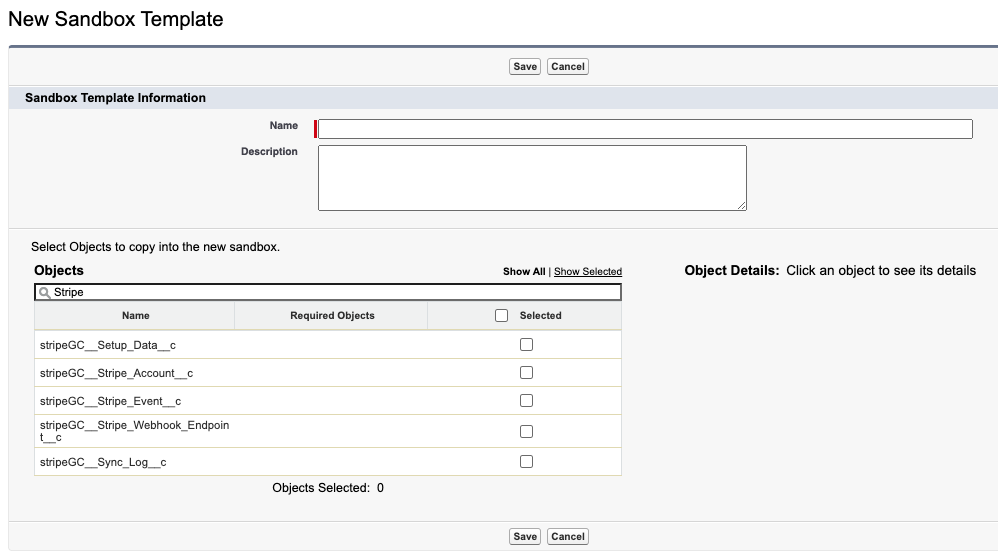The height and width of the screenshot is (559, 998).
Task: Click the Required Objects column header
Action: (x=332, y=316)
